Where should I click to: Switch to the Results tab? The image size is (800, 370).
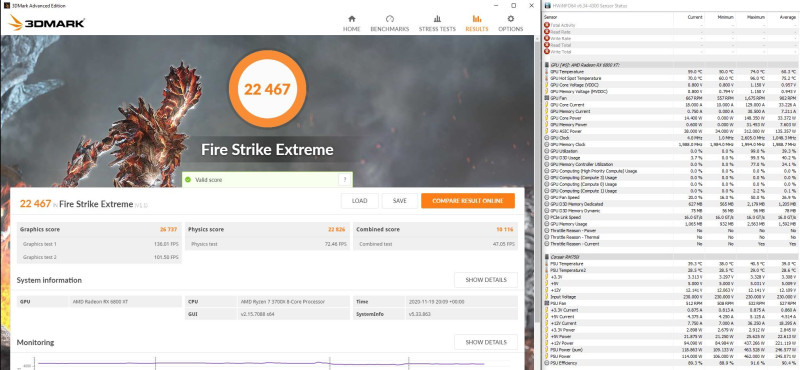click(x=477, y=23)
